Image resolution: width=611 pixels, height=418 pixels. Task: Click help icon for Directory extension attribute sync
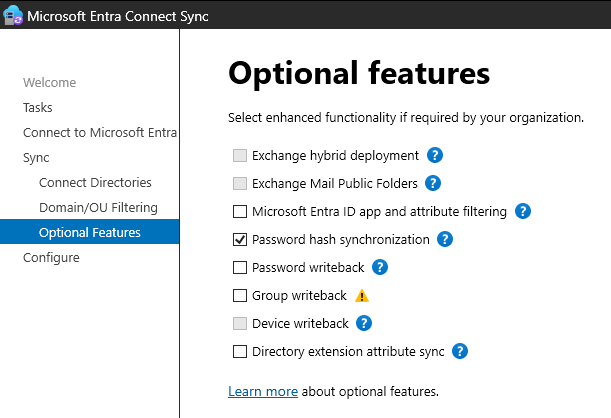[x=460, y=351]
